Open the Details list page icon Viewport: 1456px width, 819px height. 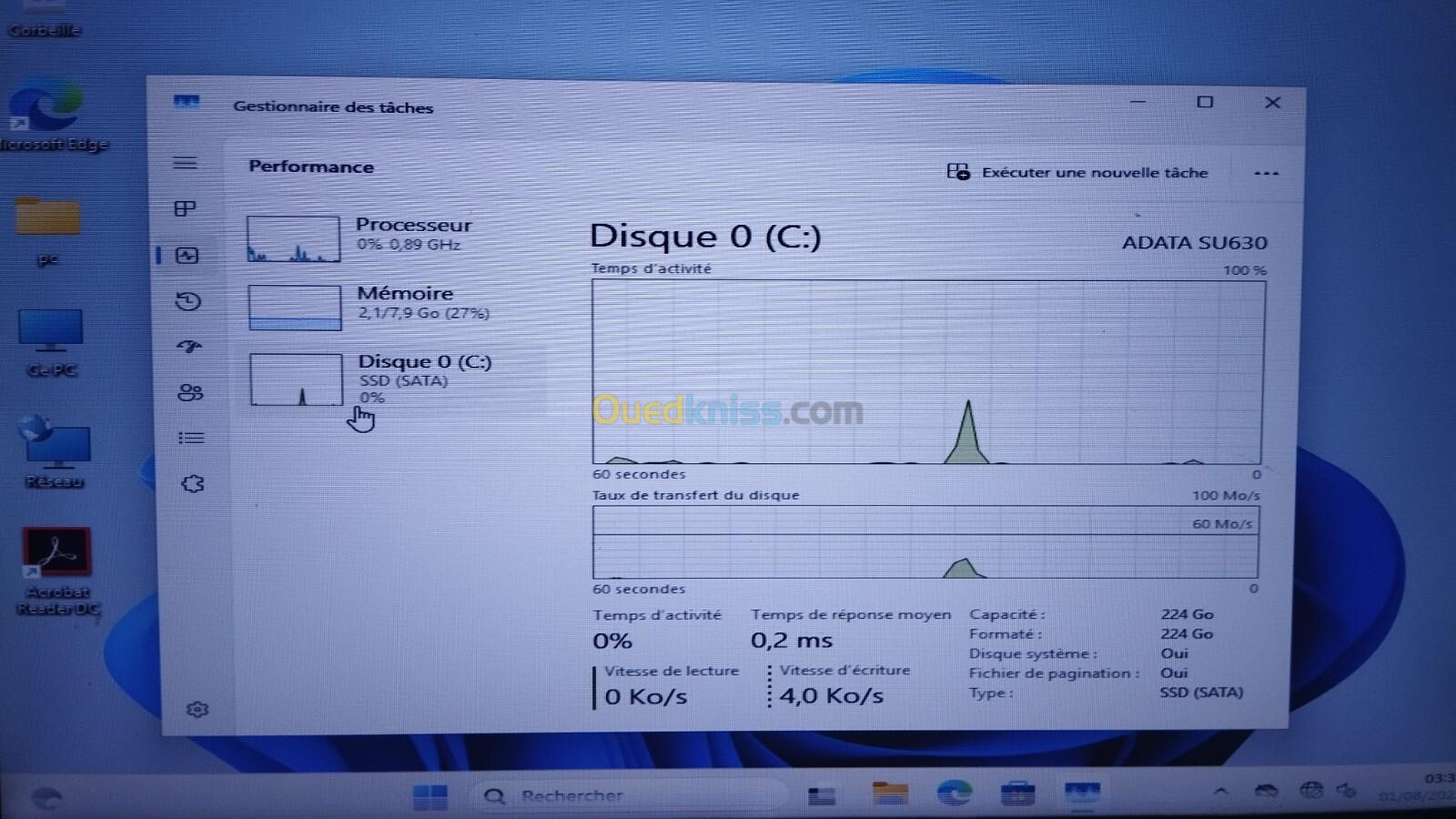(x=191, y=439)
